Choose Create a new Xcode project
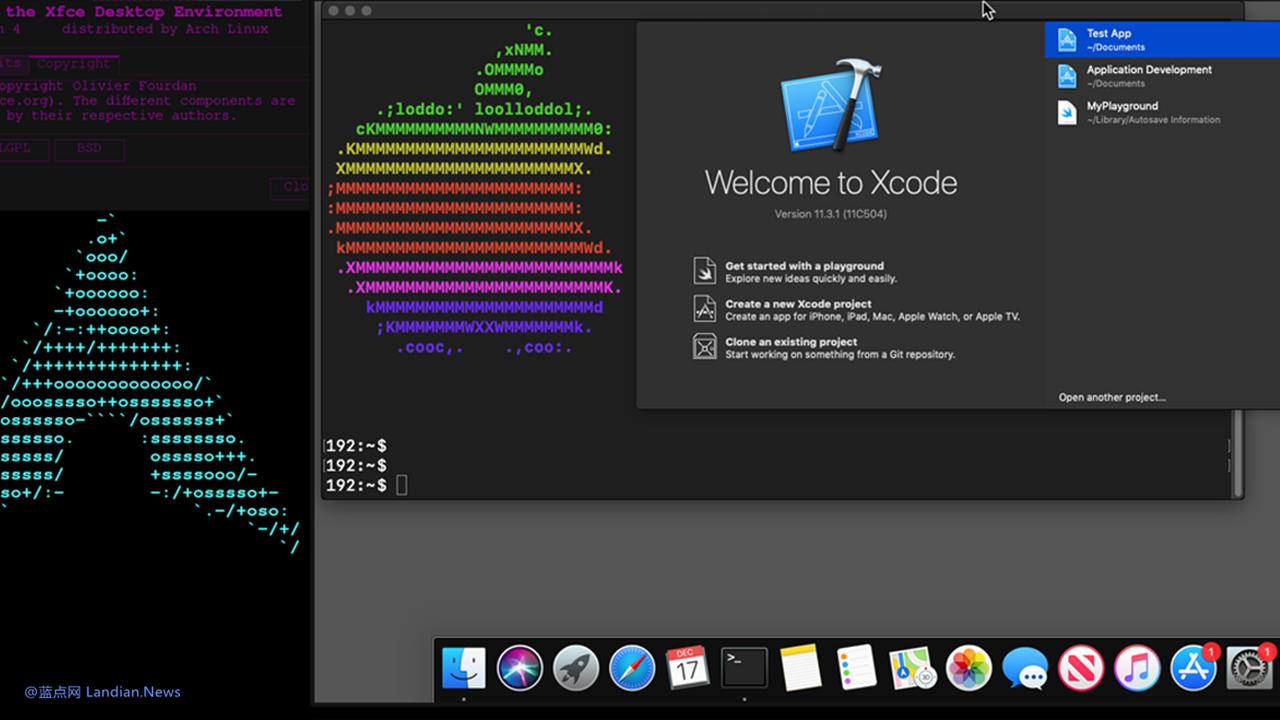This screenshot has width=1280, height=720. pyautogui.click(x=798, y=304)
